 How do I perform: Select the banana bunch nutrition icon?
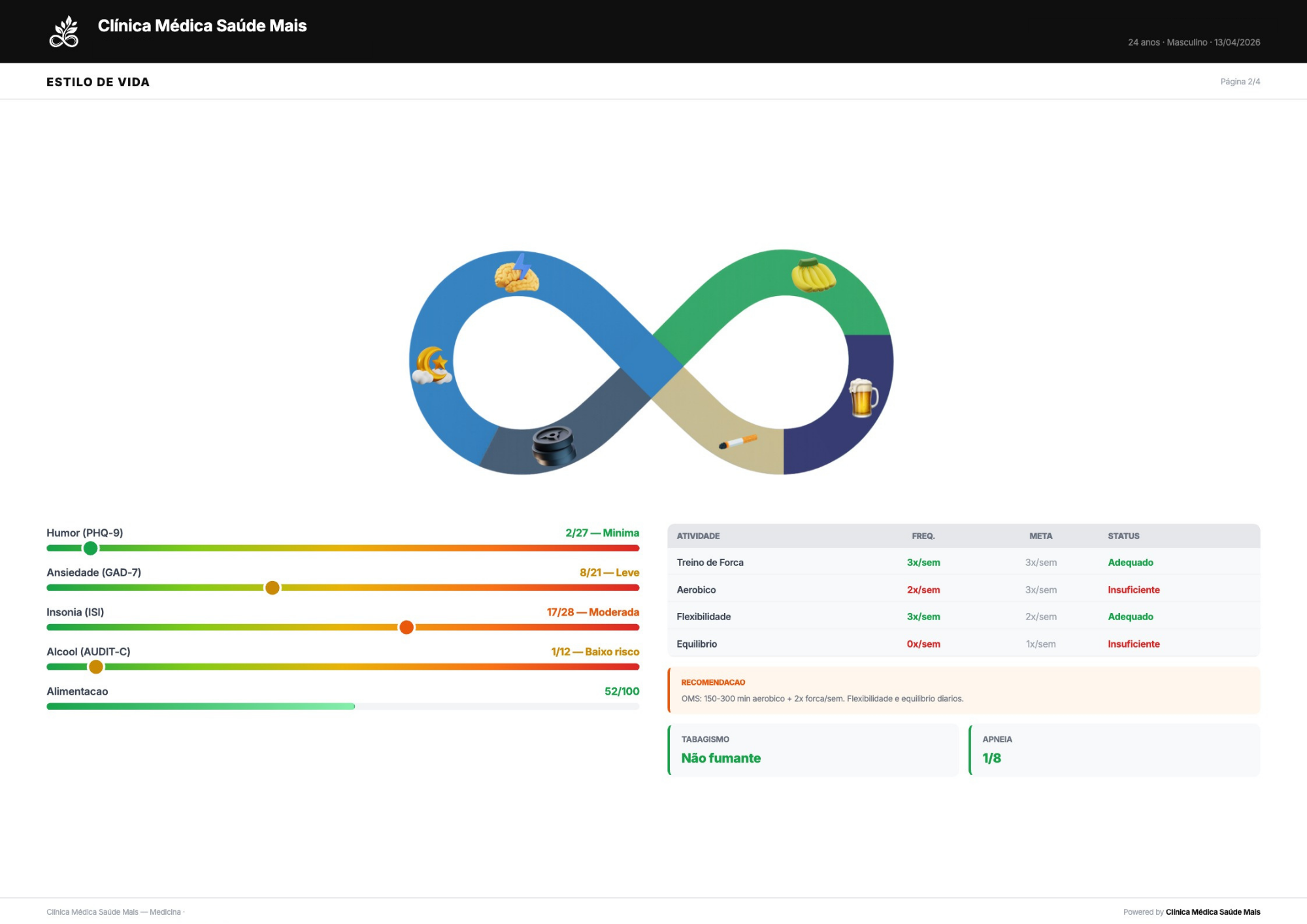point(813,275)
